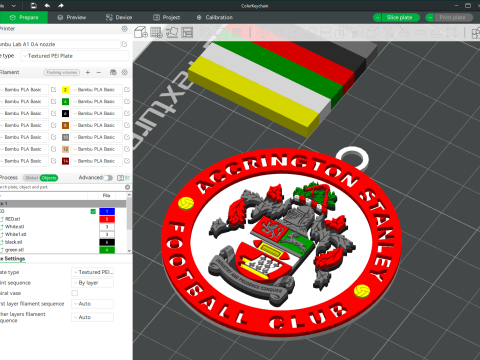
Task: Click the Save project disk icon
Action: [34, 6]
